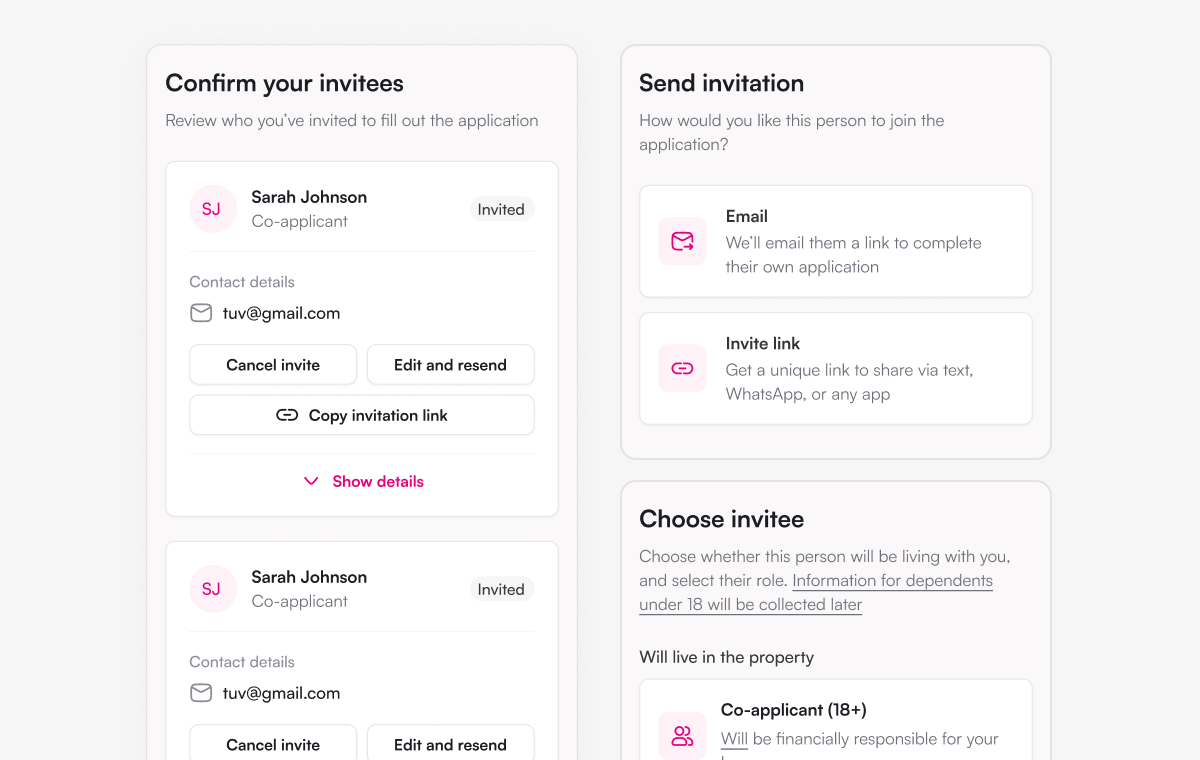The width and height of the screenshot is (1200, 760).
Task: Click the pink Email send icon
Action: (682, 241)
